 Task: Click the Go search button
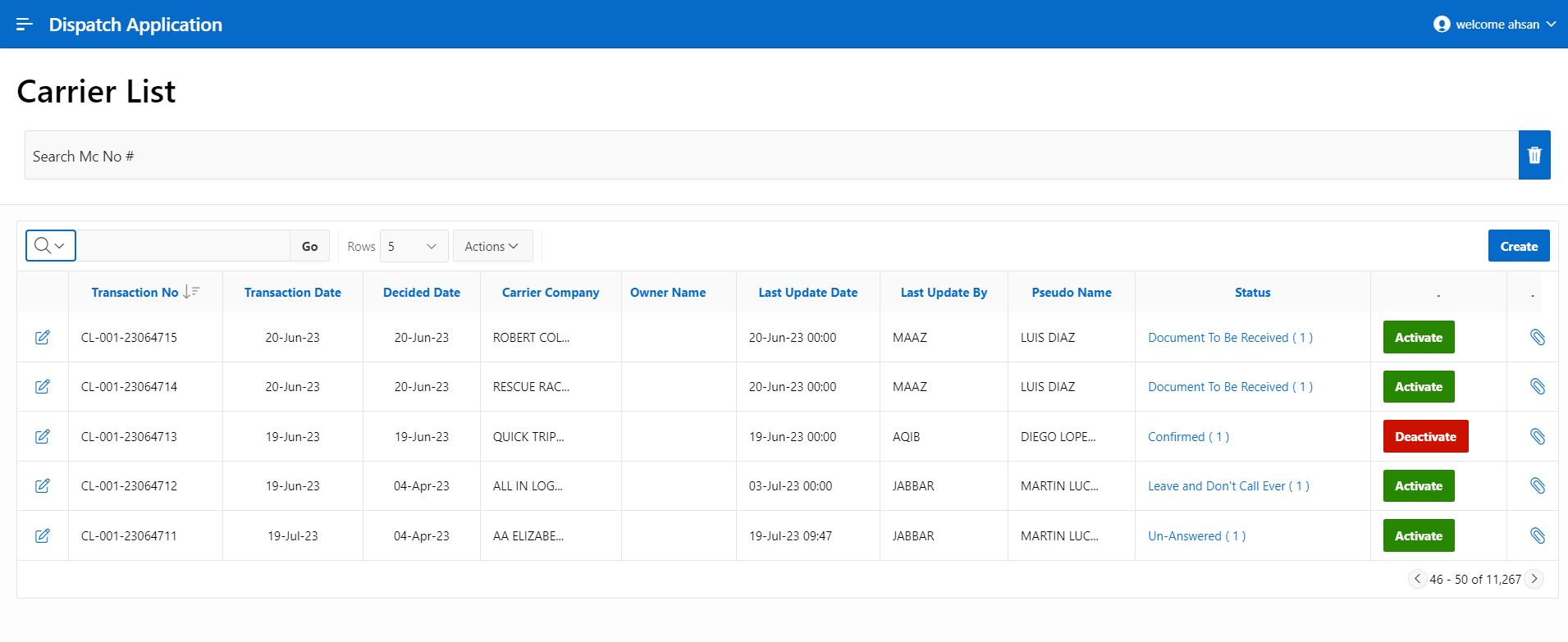(309, 246)
